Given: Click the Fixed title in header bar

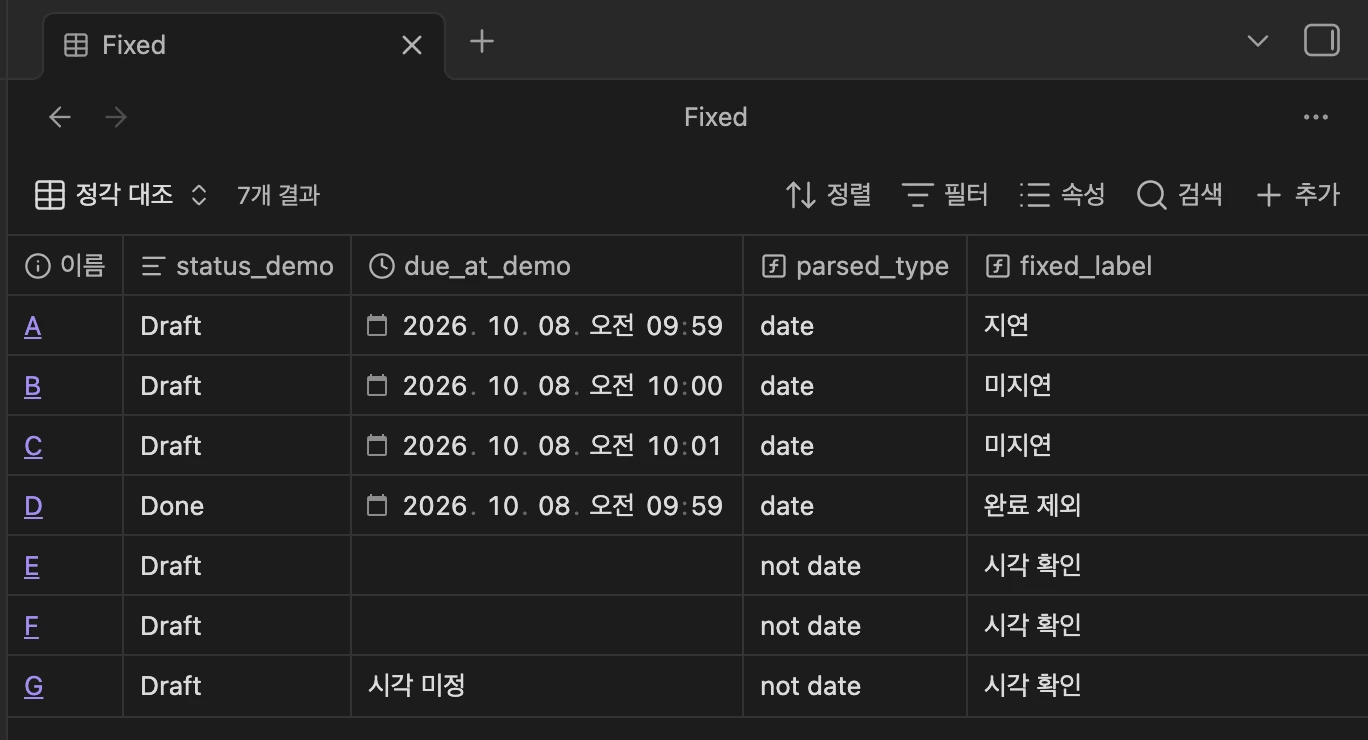Looking at the screenshot, I should pos(716,117).
